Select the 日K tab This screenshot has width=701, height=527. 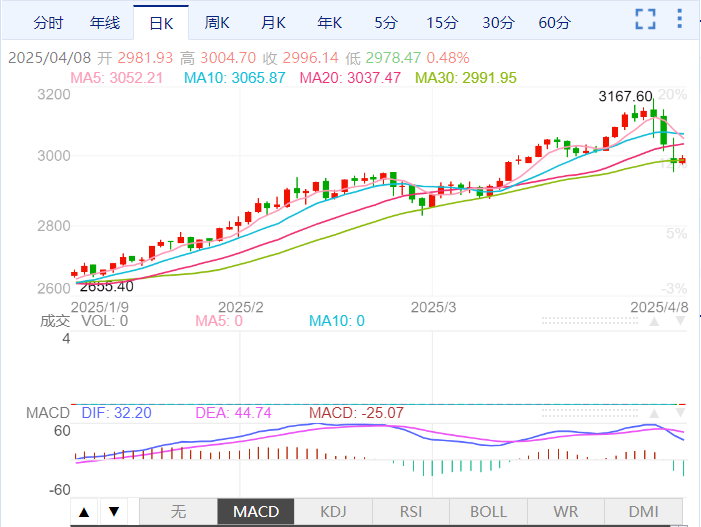tap(161, 23)
